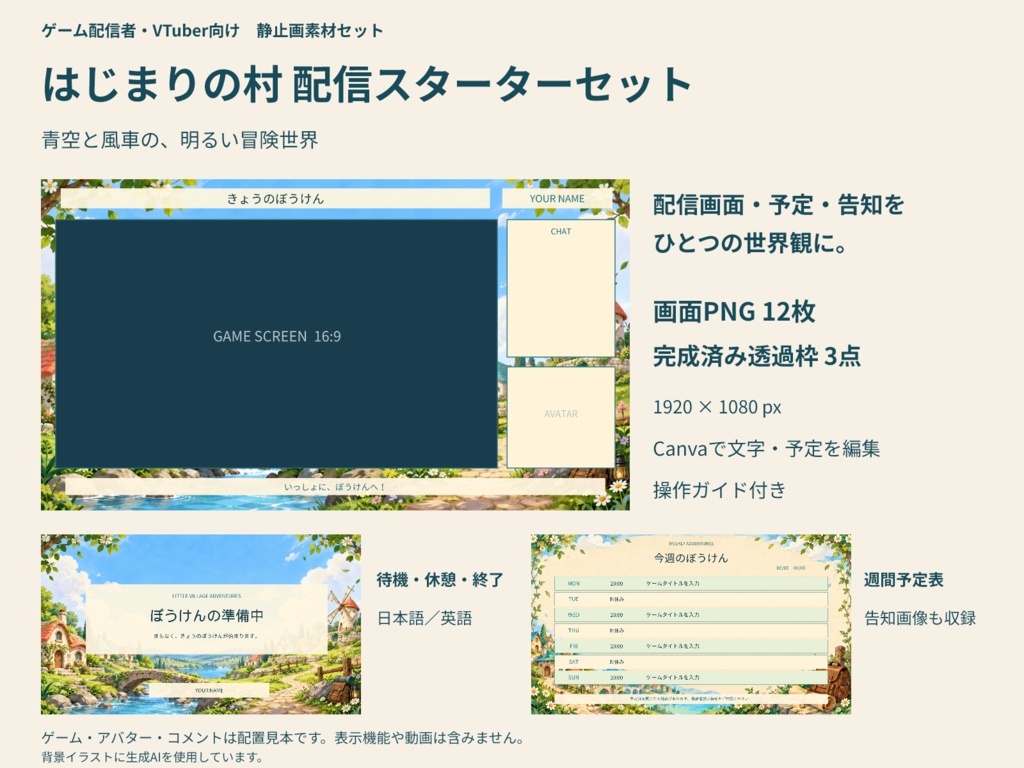Click the GAME SCREEN 16:9 placeholder panel
The width and height of the screenshot is (1024, 768).
276,344
